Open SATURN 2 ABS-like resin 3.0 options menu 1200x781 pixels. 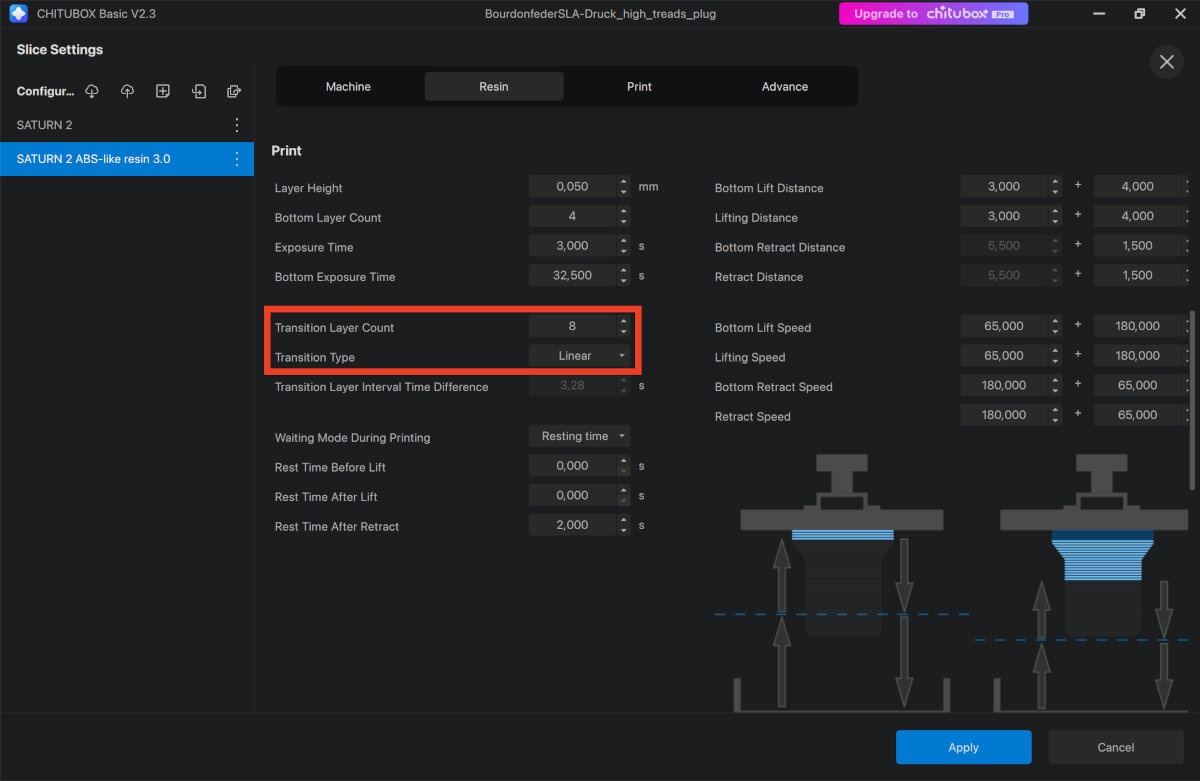[237, 159]
